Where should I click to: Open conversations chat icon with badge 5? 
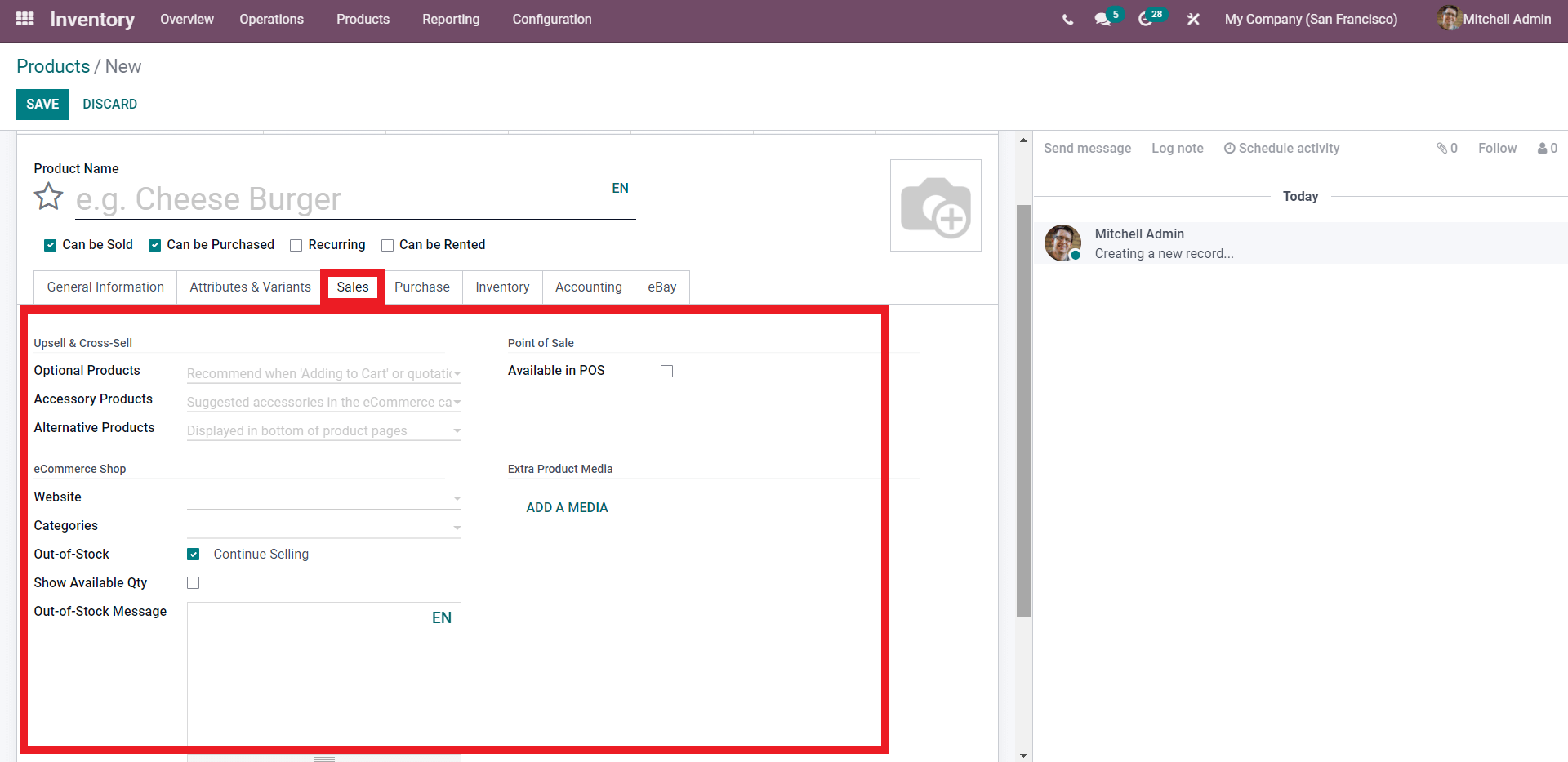[x=1103, y=20]
